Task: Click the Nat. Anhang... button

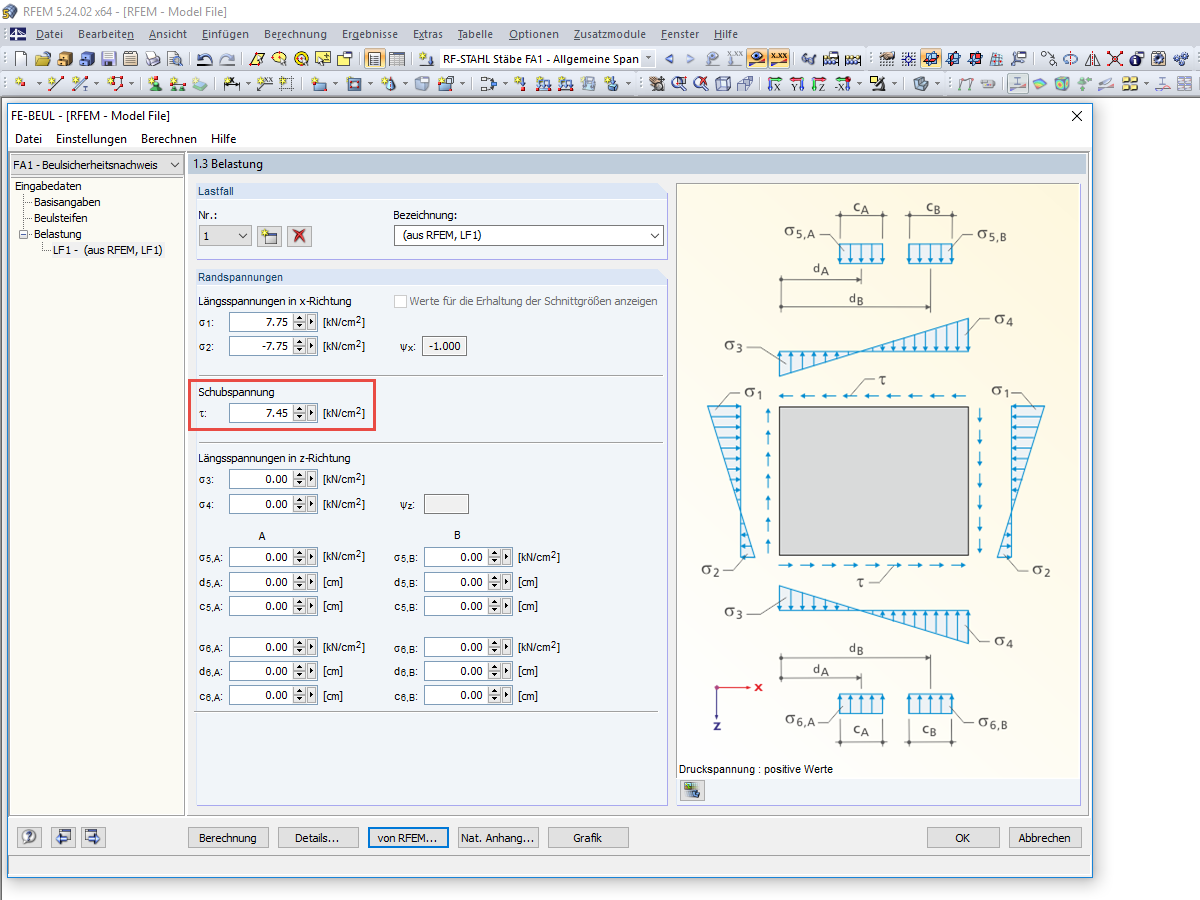Action: tap(498, 838)
